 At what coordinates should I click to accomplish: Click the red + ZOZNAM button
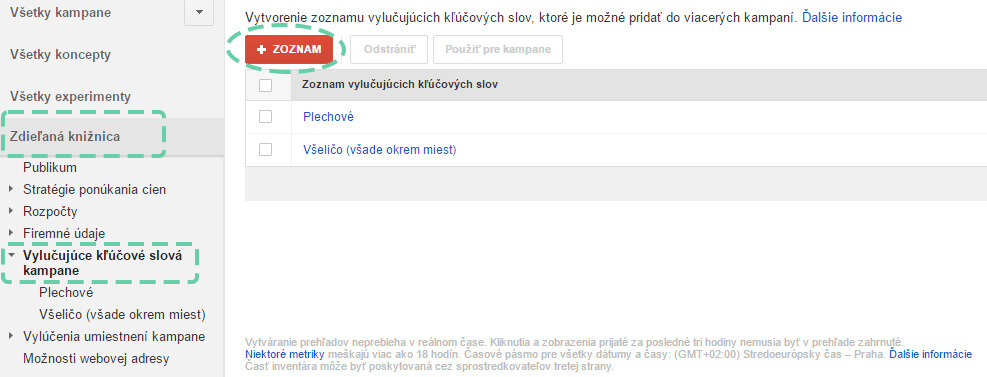289,50
